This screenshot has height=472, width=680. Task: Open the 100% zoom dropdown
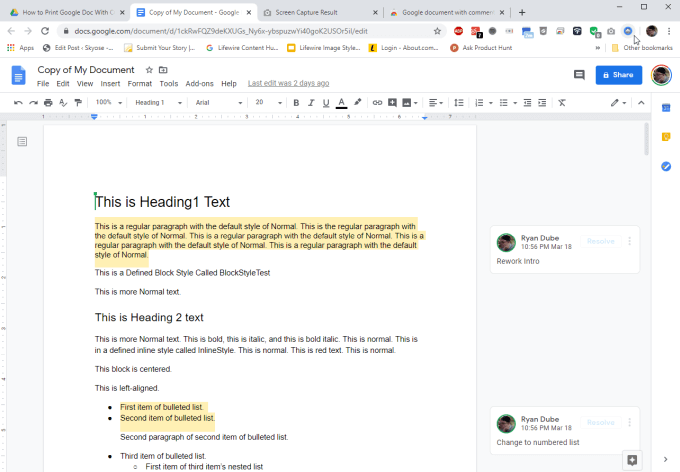click(x=108, y=102)
